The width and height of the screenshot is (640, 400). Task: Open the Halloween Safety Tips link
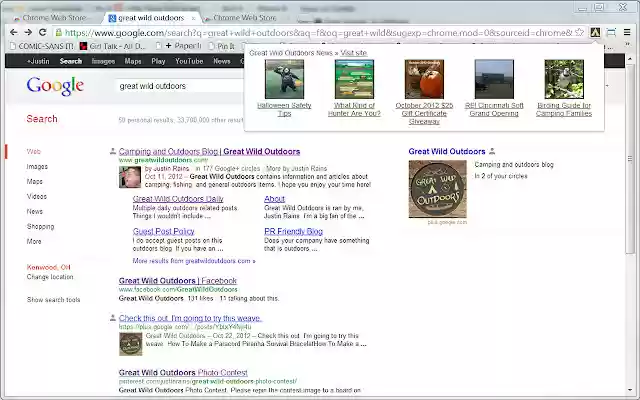pos(284,109)
